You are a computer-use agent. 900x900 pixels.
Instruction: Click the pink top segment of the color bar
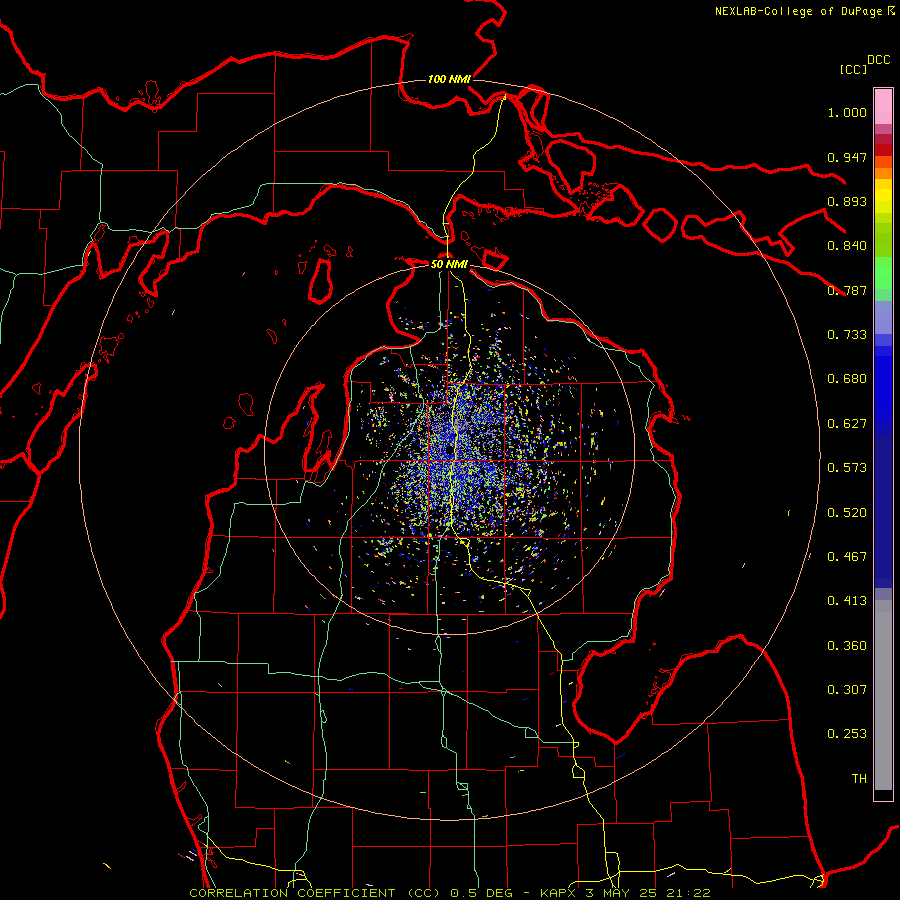(x=883, y=106)
